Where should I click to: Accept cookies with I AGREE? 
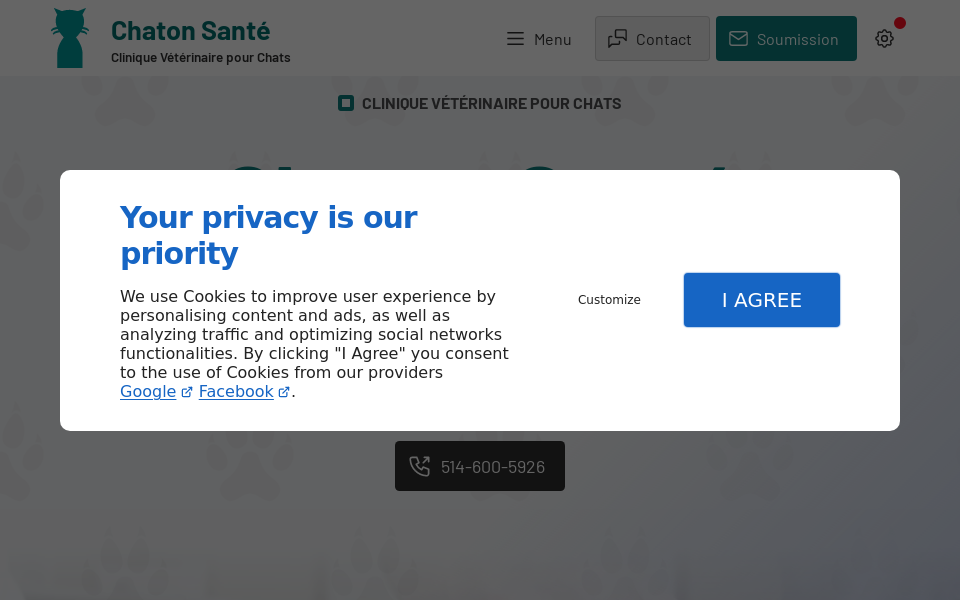coord(761,300)
